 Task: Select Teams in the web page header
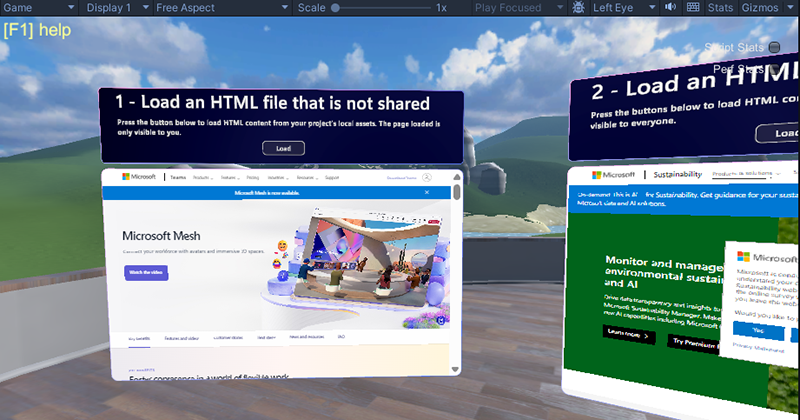[178, 177]
